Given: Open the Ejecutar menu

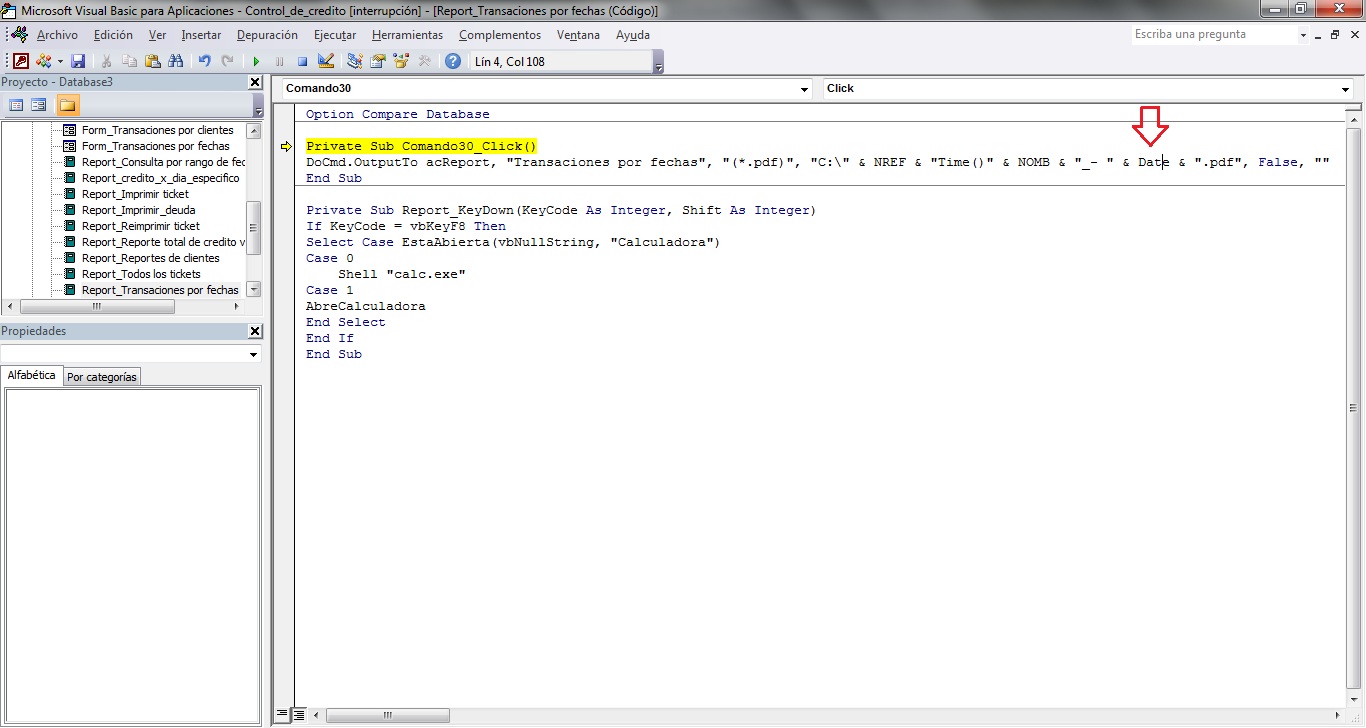Looking at the screenshot, I should [x=335, y=35].
